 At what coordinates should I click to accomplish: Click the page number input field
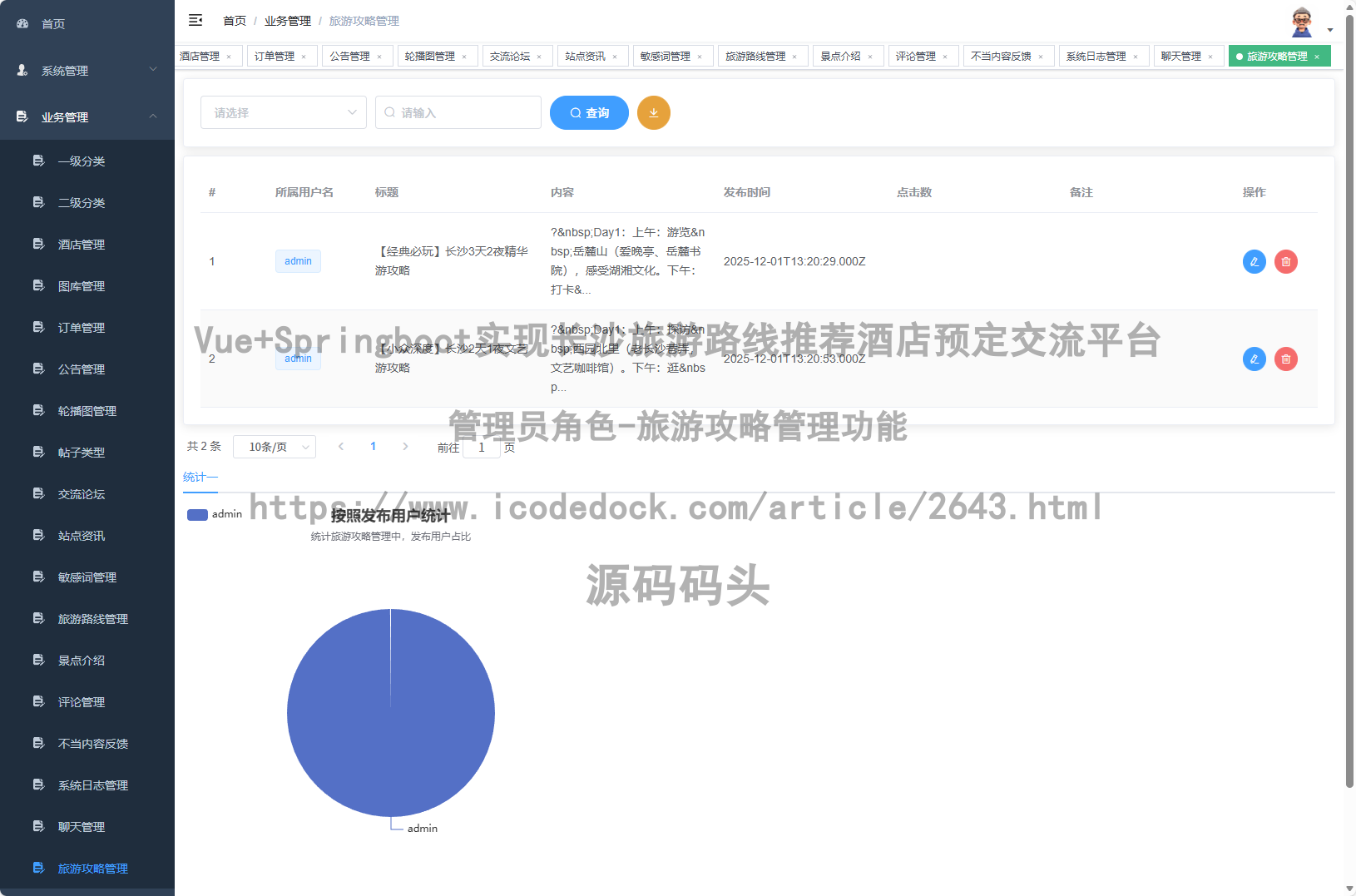tap(482, 447)
